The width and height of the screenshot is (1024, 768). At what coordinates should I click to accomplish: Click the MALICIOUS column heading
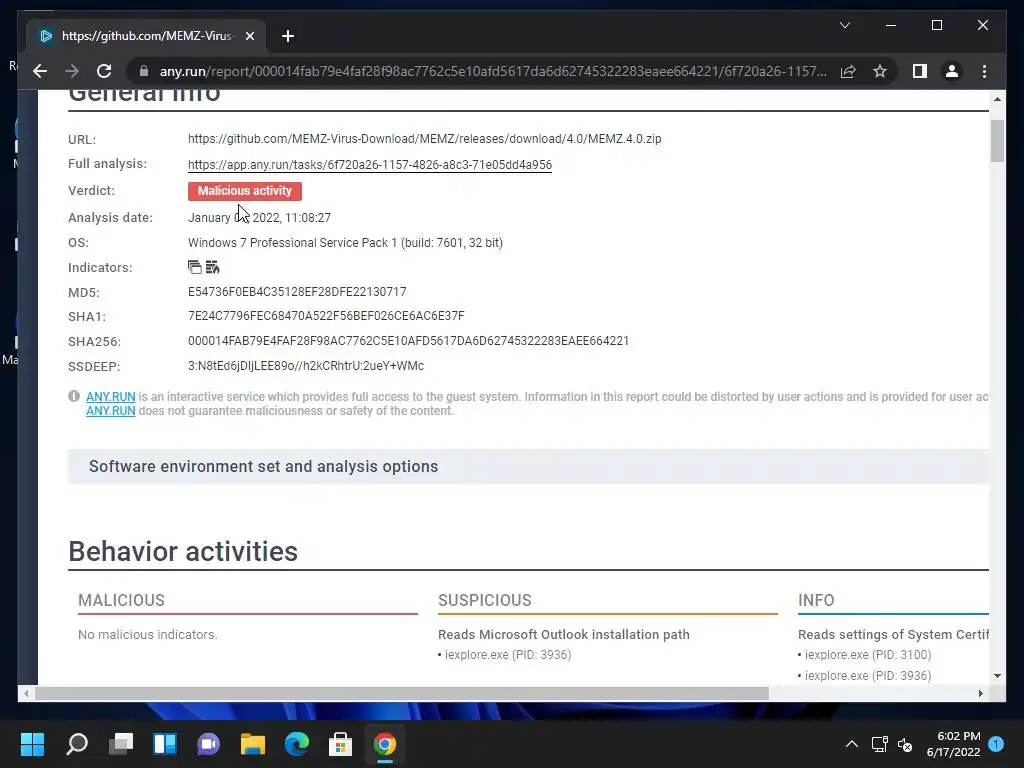121,600
